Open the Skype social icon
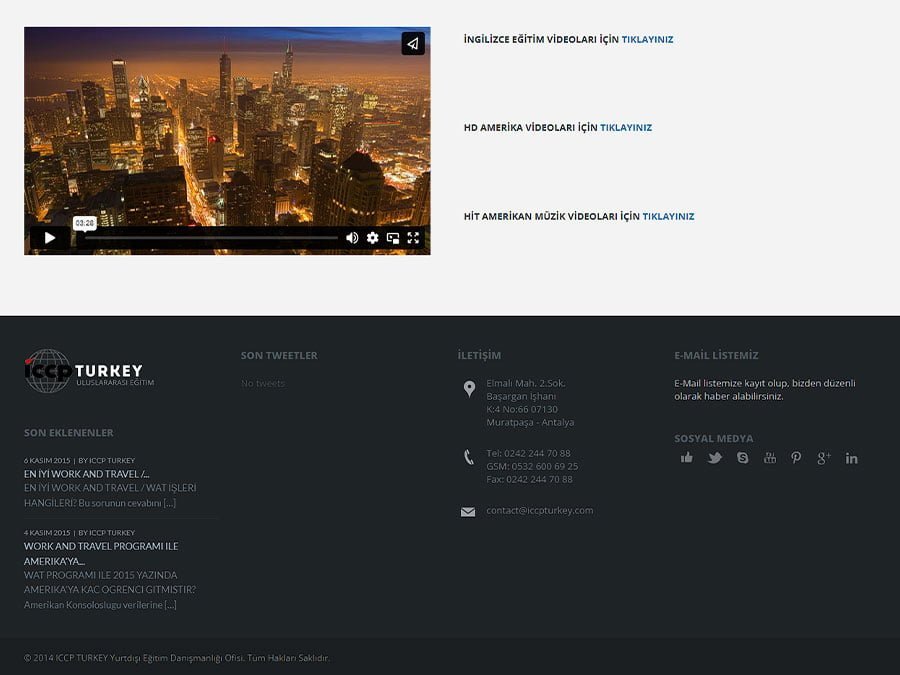 (742, 458)
